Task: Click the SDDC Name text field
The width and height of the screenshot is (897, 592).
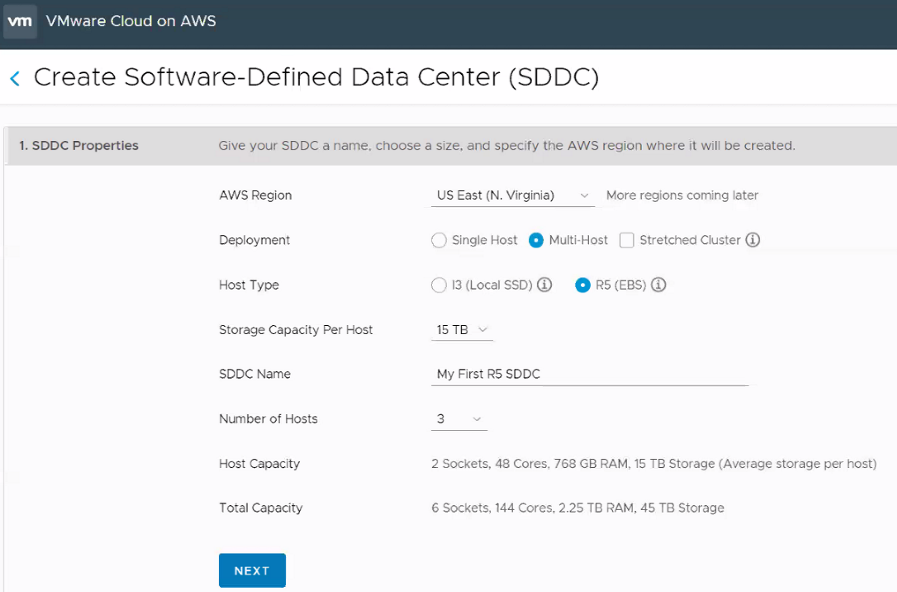Action: pyautogui.click(x=590, y=374)
